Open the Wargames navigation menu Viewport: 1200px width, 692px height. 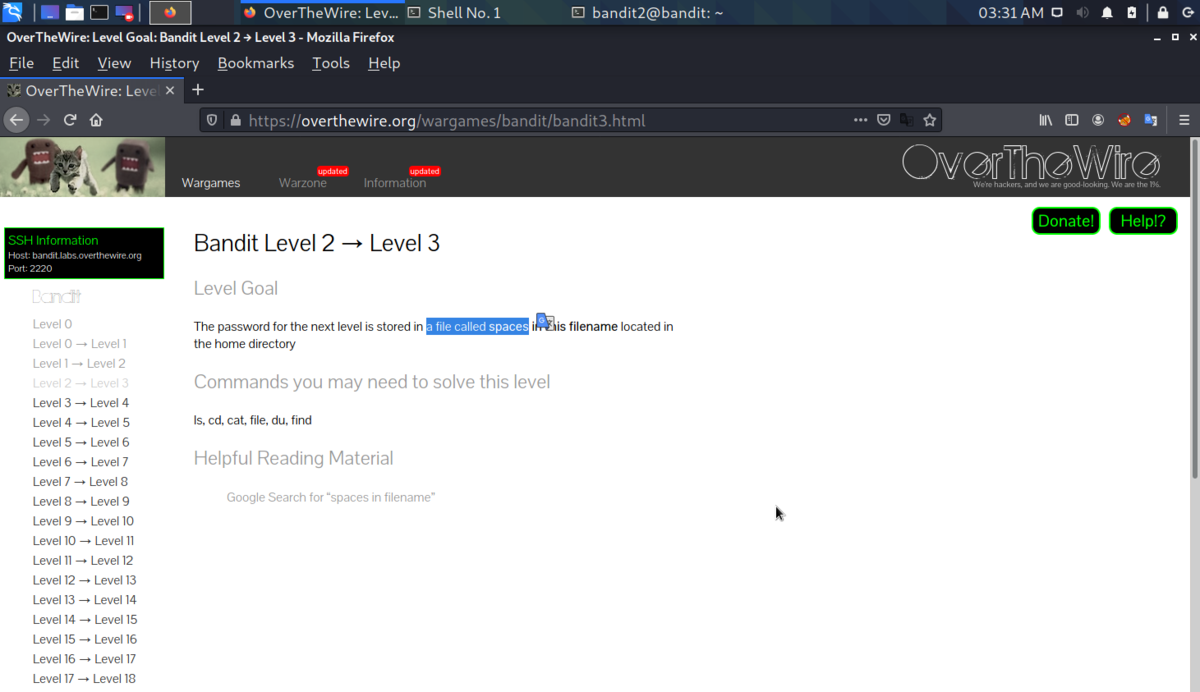point(211,183)
